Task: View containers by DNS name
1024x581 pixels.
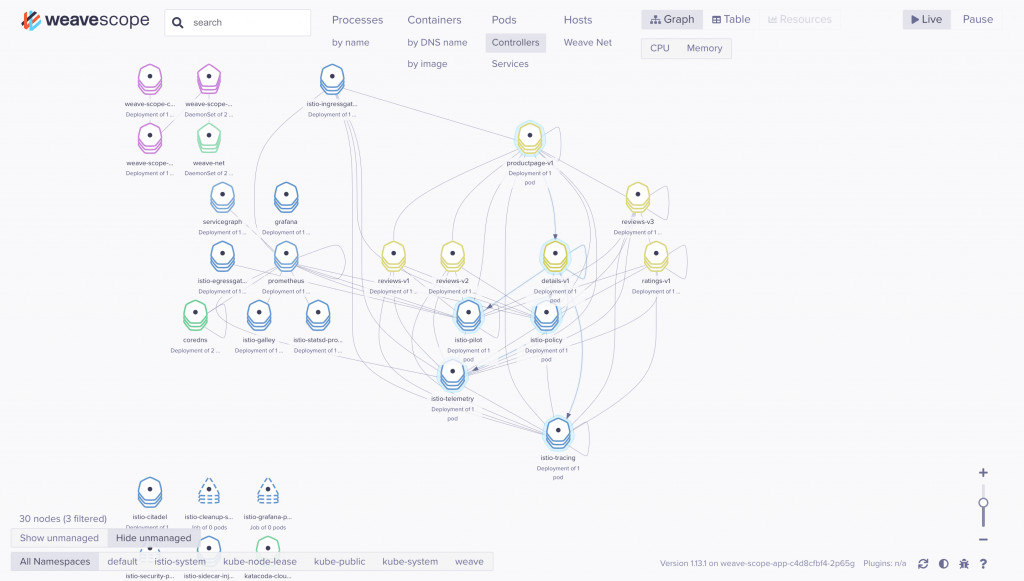Action: (x=437, y=42)
